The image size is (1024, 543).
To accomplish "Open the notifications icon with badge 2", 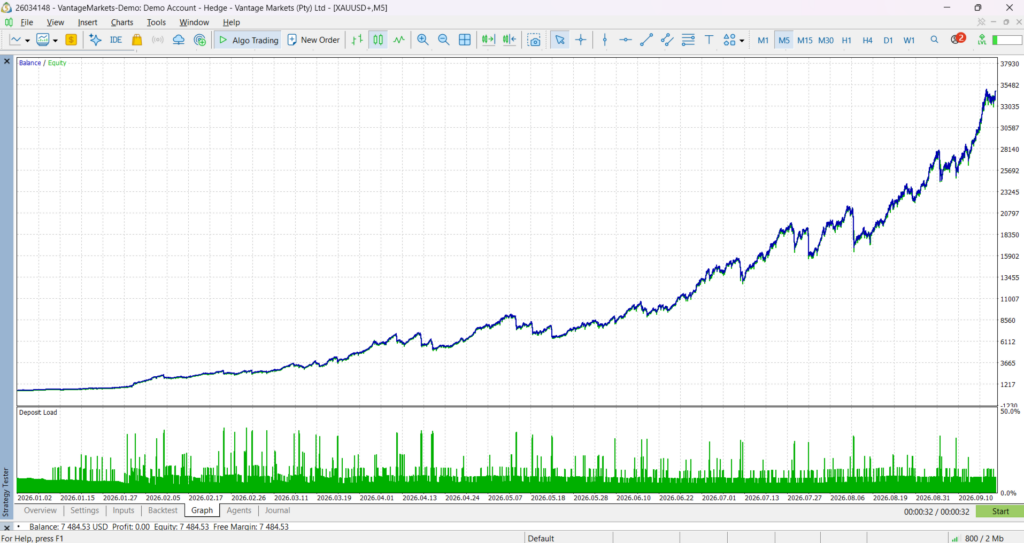I will [957, 39].
